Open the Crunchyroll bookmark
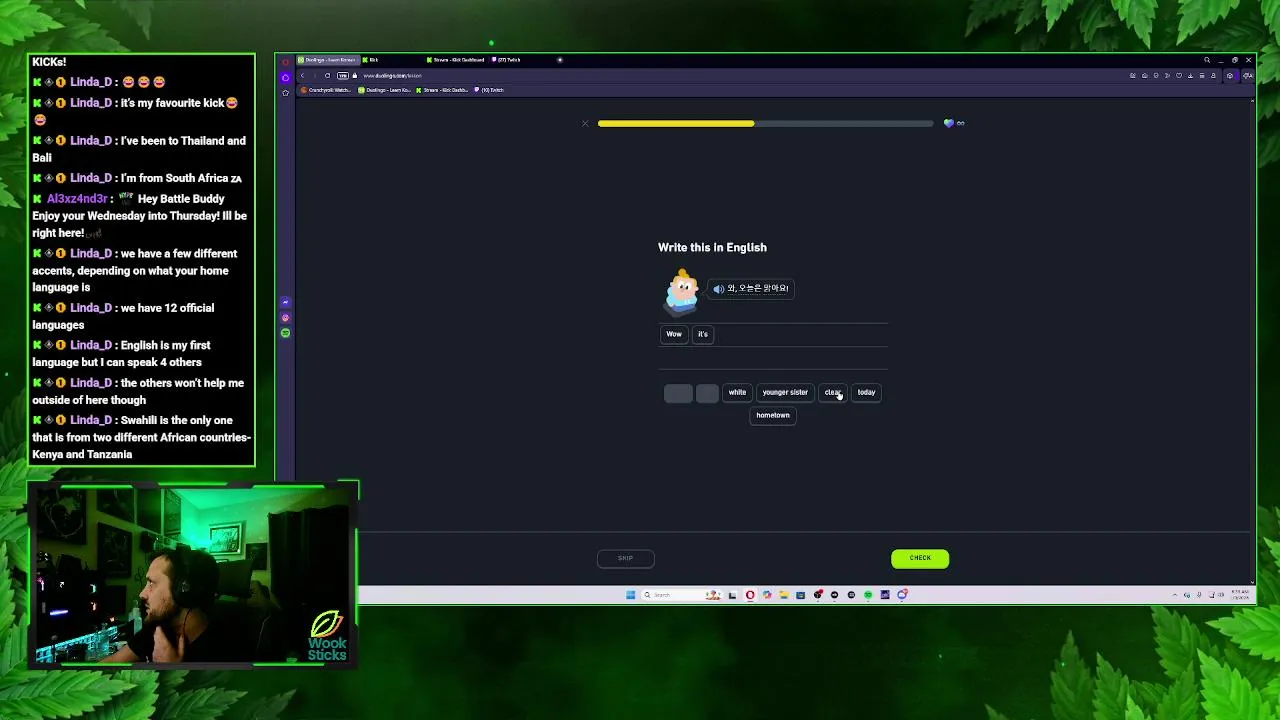 click(326, 90)
